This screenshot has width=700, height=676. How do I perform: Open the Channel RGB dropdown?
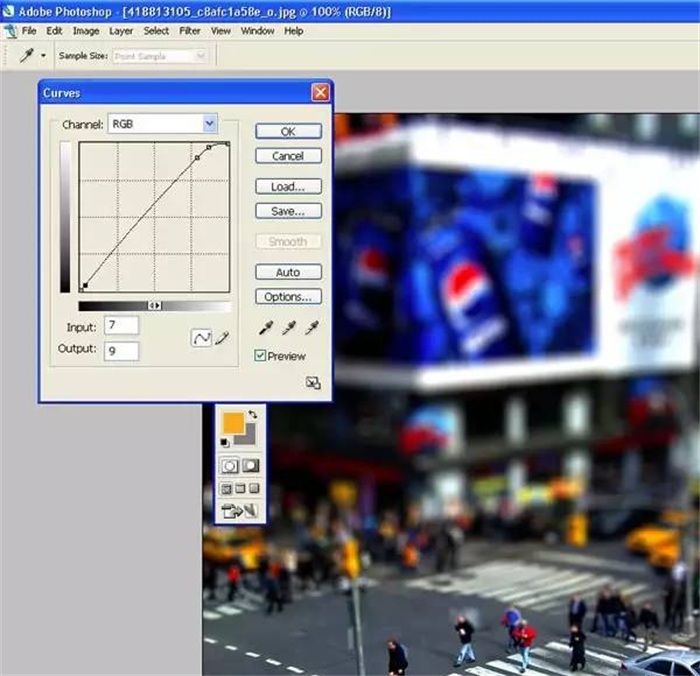pos(163,124)
